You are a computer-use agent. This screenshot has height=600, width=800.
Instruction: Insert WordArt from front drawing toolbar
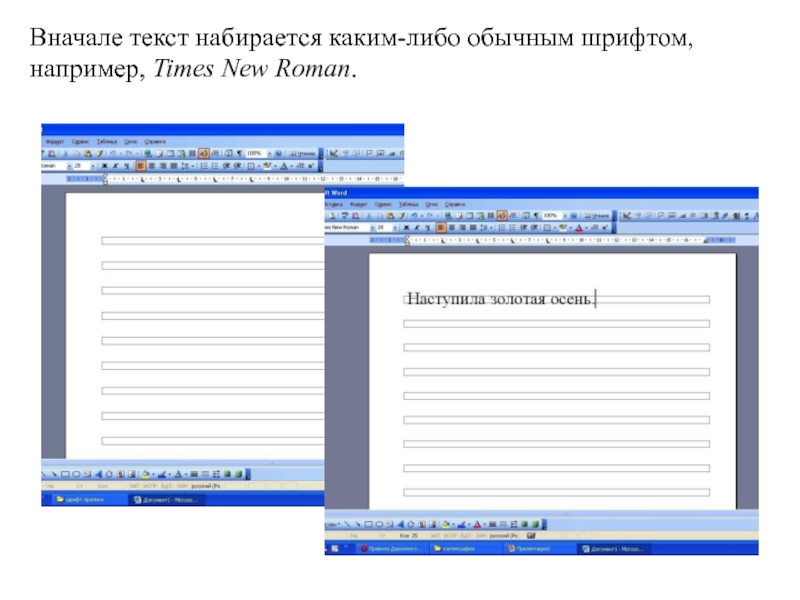pyautogui.click(x=401, y=524)
